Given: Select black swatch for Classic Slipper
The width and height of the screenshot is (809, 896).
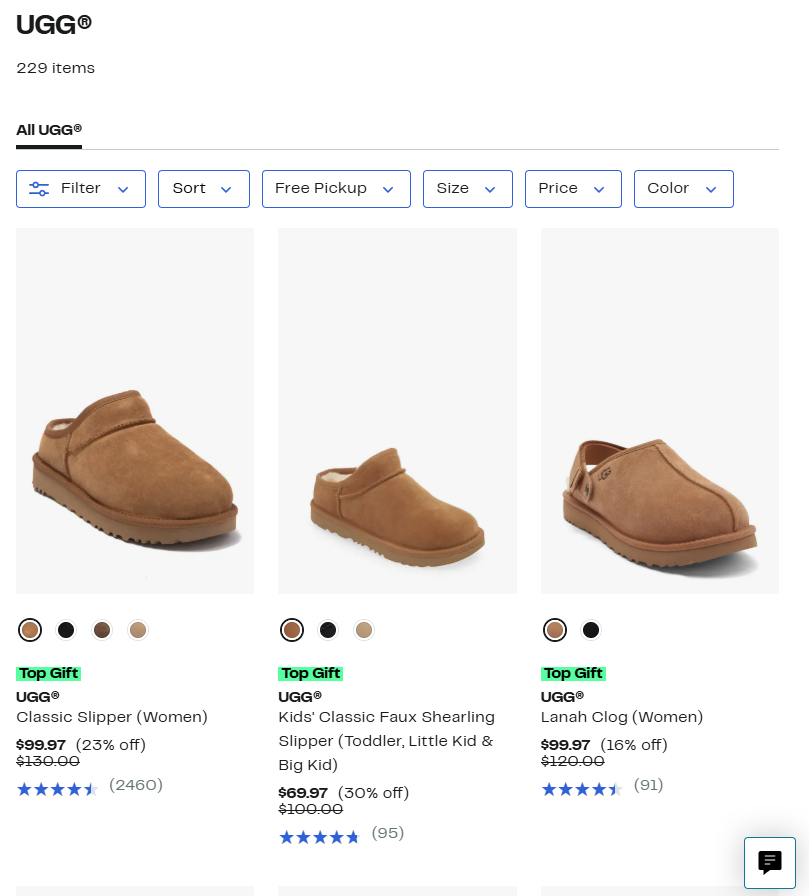Looking at the screenshot, I should click(66, 630).
